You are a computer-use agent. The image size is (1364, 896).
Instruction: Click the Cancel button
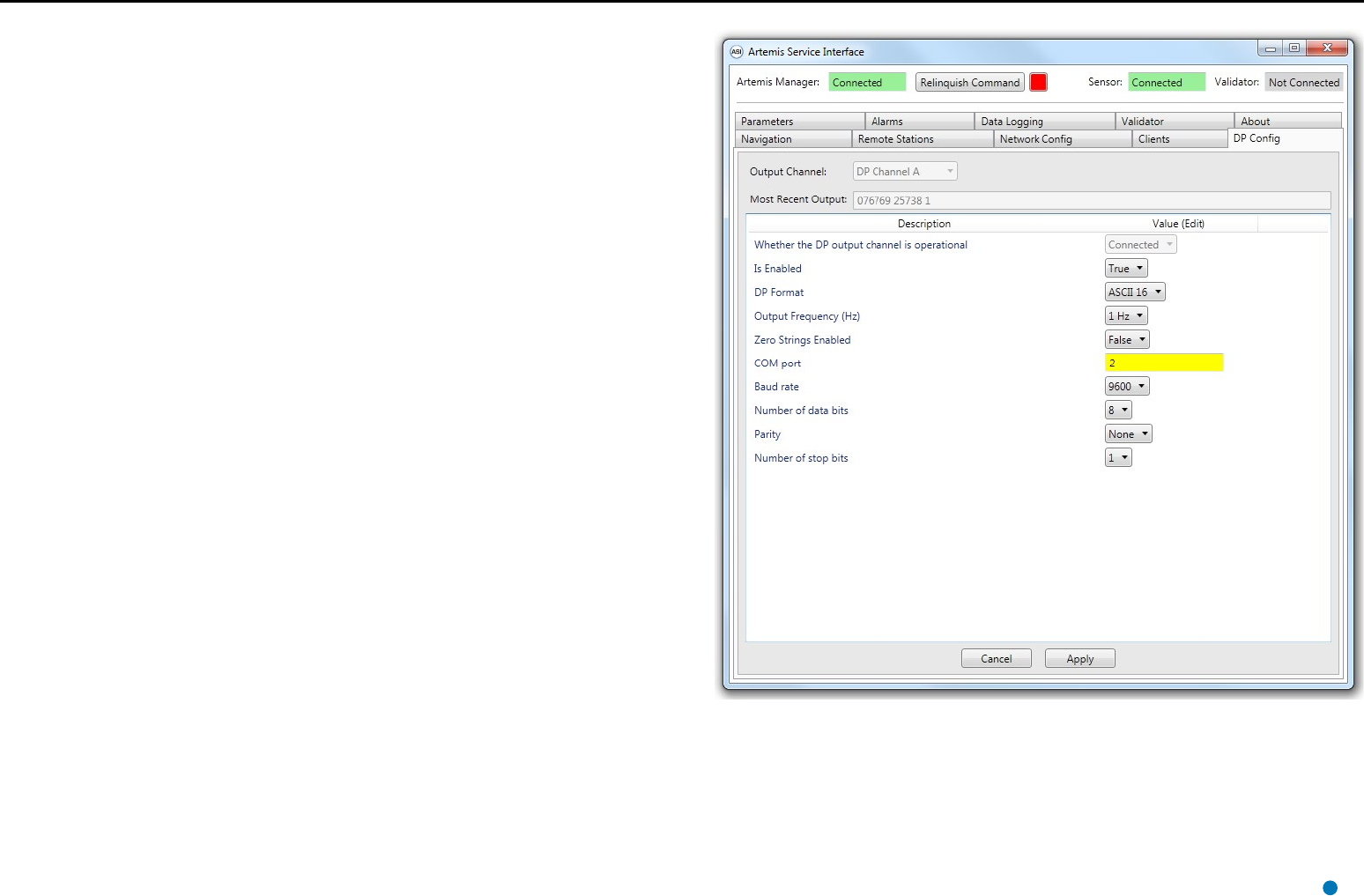[x=997, y=659]
